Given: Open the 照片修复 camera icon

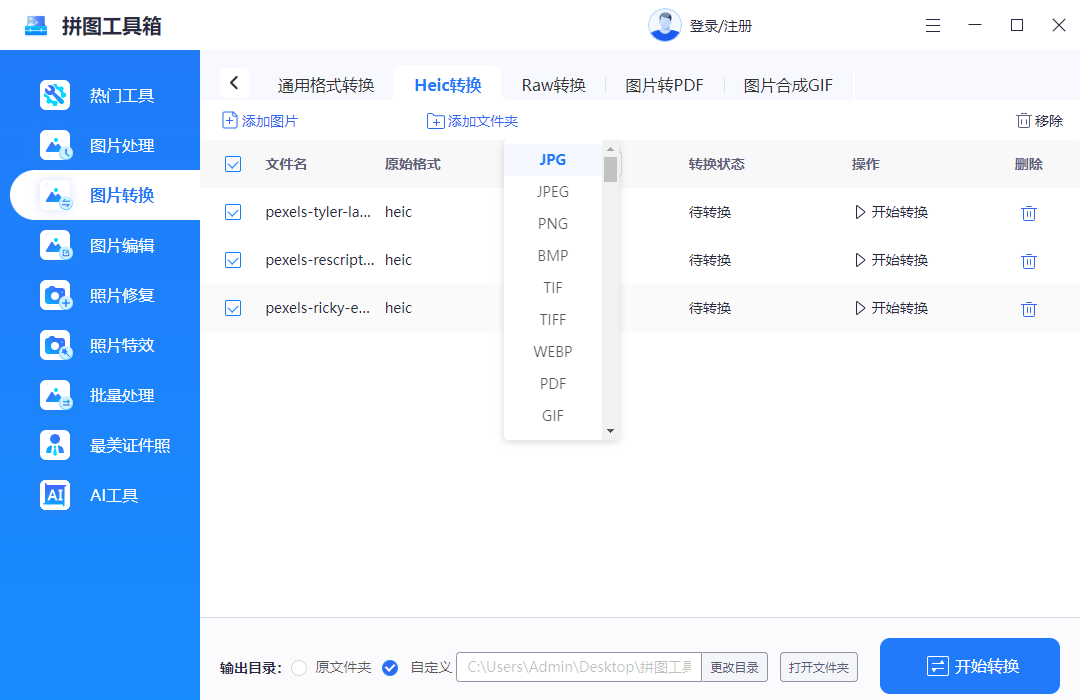Looking at the screenshot, I should coord(55,296).
